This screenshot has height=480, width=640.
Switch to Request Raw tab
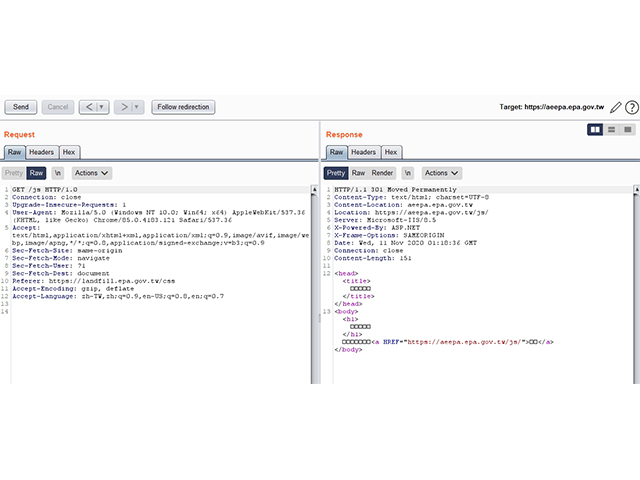coord(15,152)
